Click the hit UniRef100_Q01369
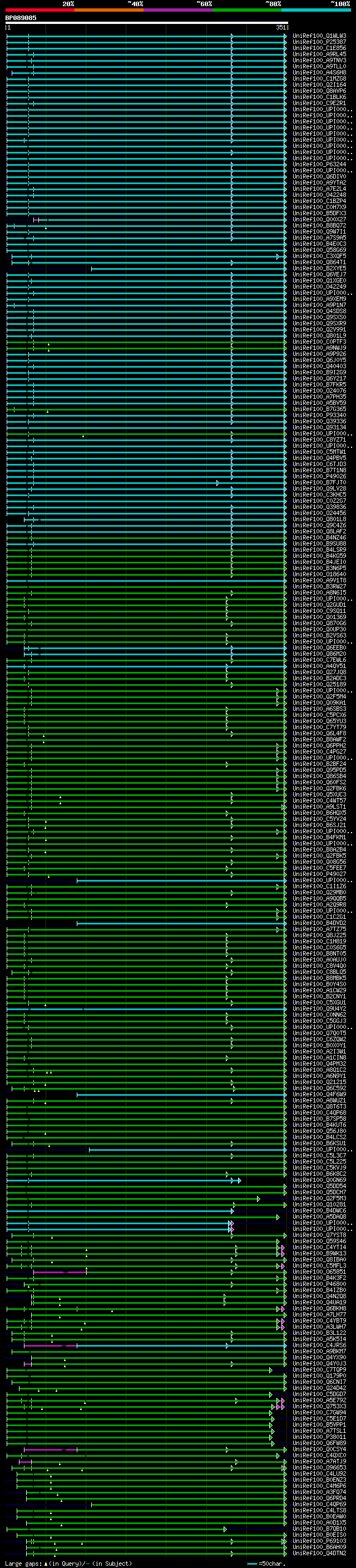 point(319,617)
